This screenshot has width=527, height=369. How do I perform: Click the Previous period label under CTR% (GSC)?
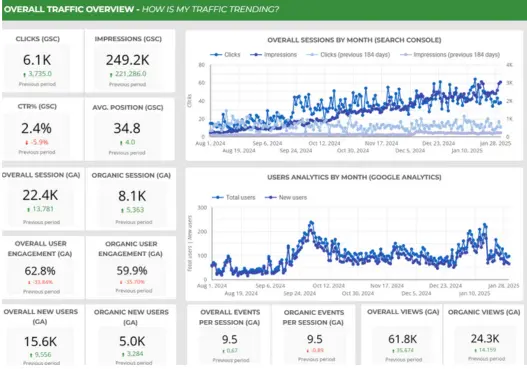click(37, 152)
